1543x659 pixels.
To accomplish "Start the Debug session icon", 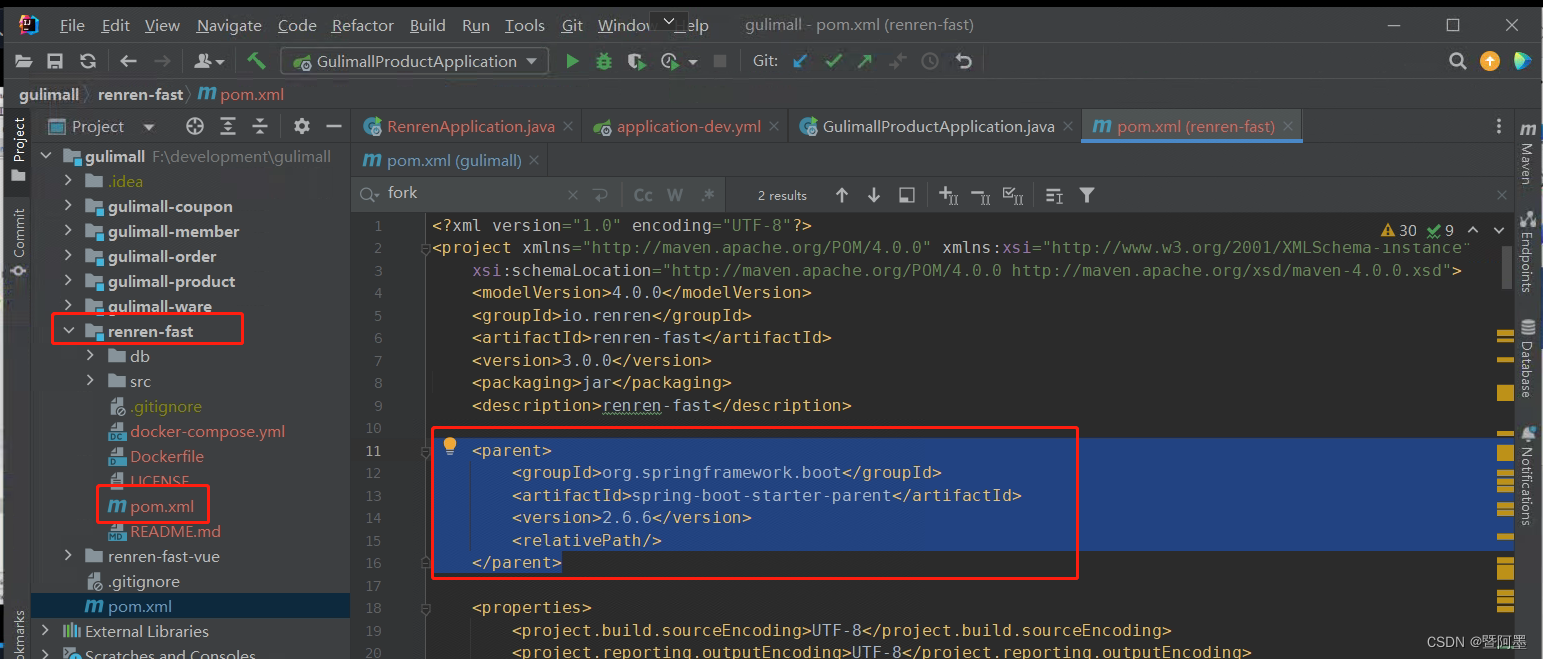I will click(602, 60).
